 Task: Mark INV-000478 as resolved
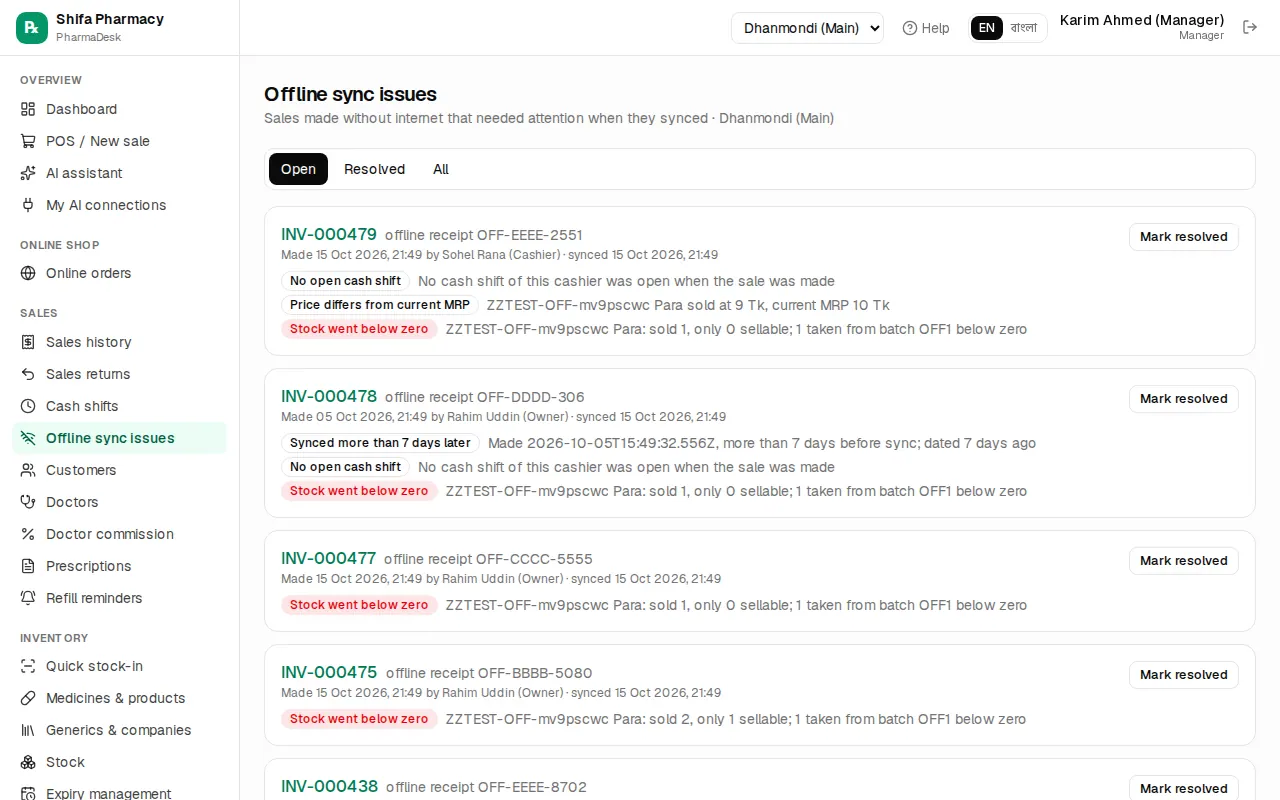[x=1184, y=399]
